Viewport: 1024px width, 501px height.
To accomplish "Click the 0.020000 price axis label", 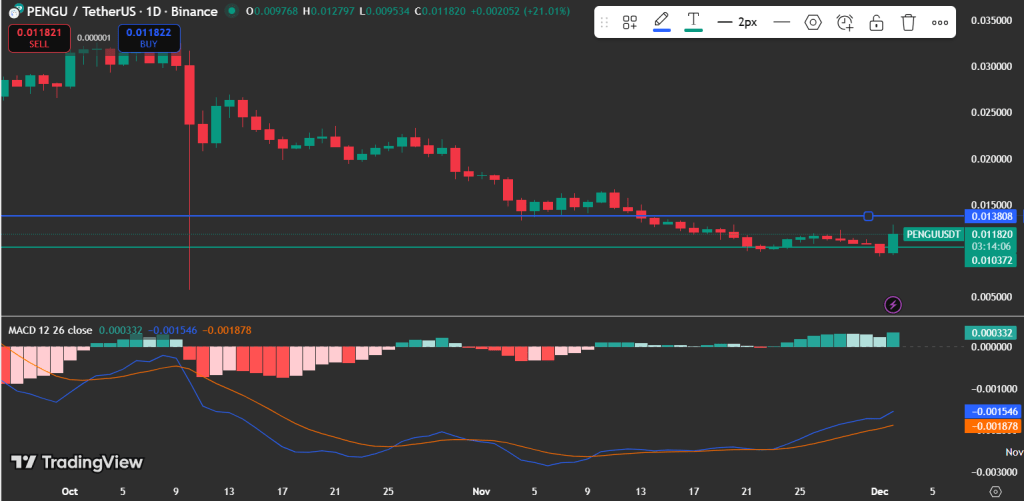I will [x=989, y=159].
